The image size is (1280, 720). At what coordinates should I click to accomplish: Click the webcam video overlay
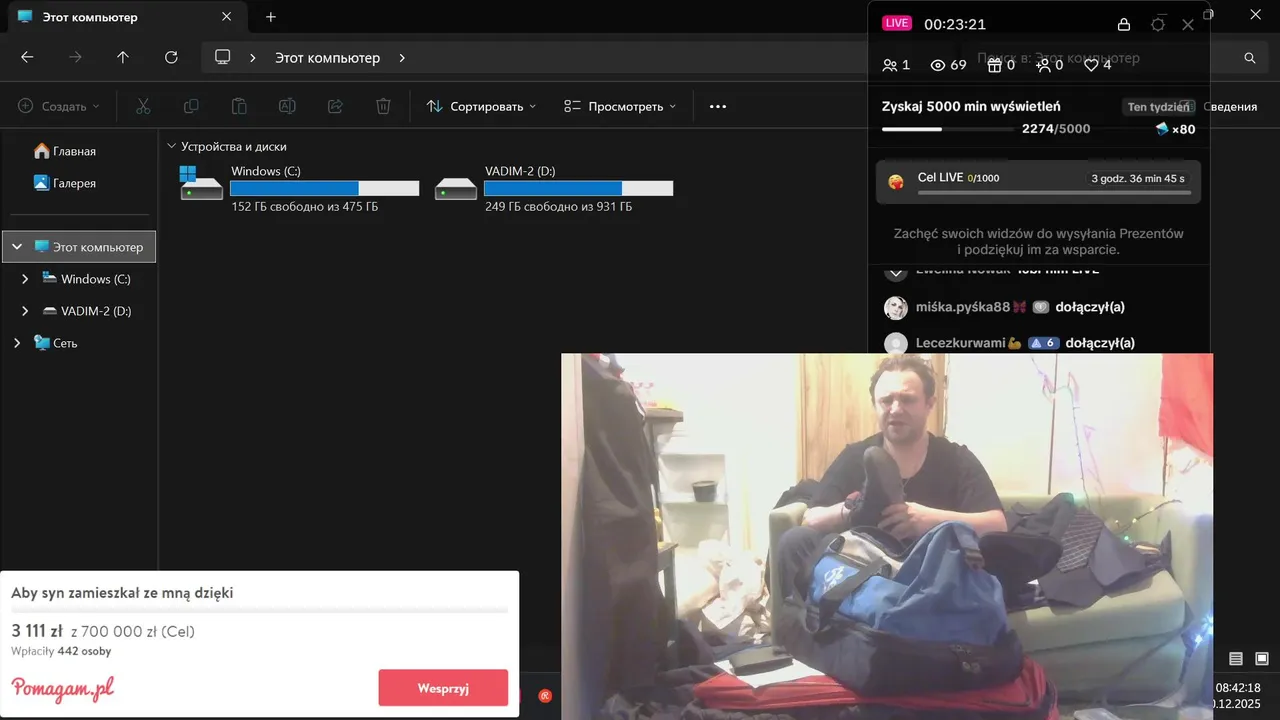[x=887, y=536]
